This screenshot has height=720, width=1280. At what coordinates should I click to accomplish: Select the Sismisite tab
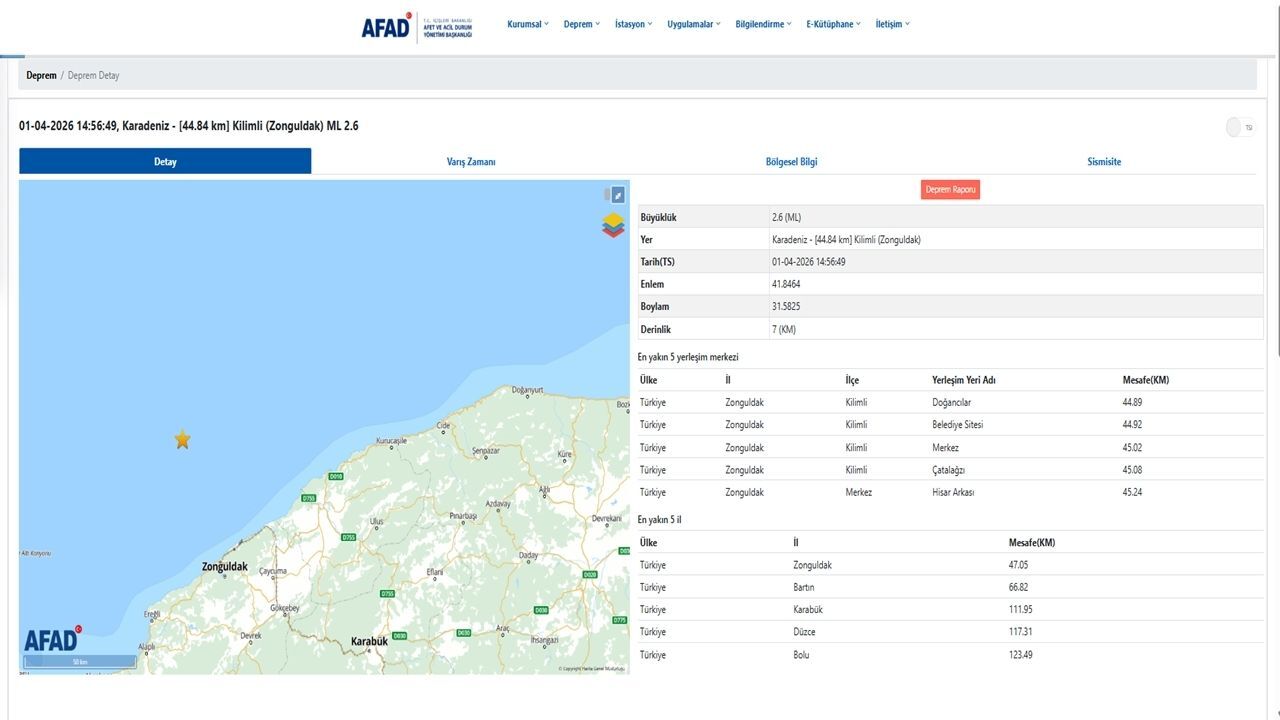coord(1104,160)
